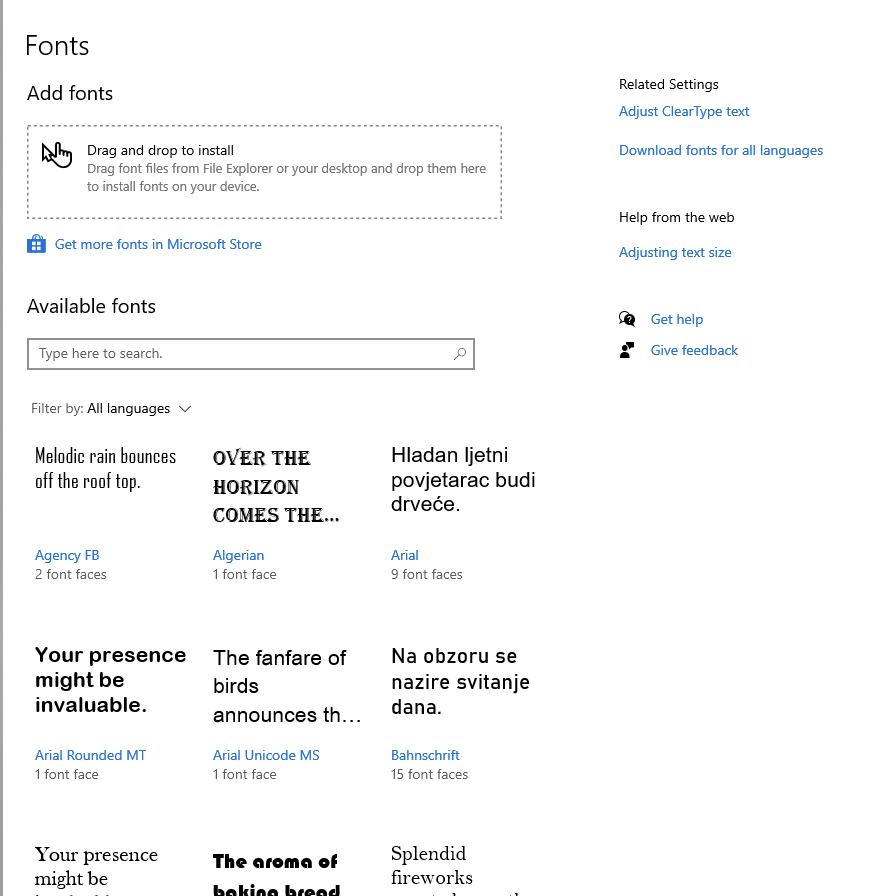This screenshot has width=877, height=896.
Task: Click the Give feedback person icon
Action: coord(627,349)
